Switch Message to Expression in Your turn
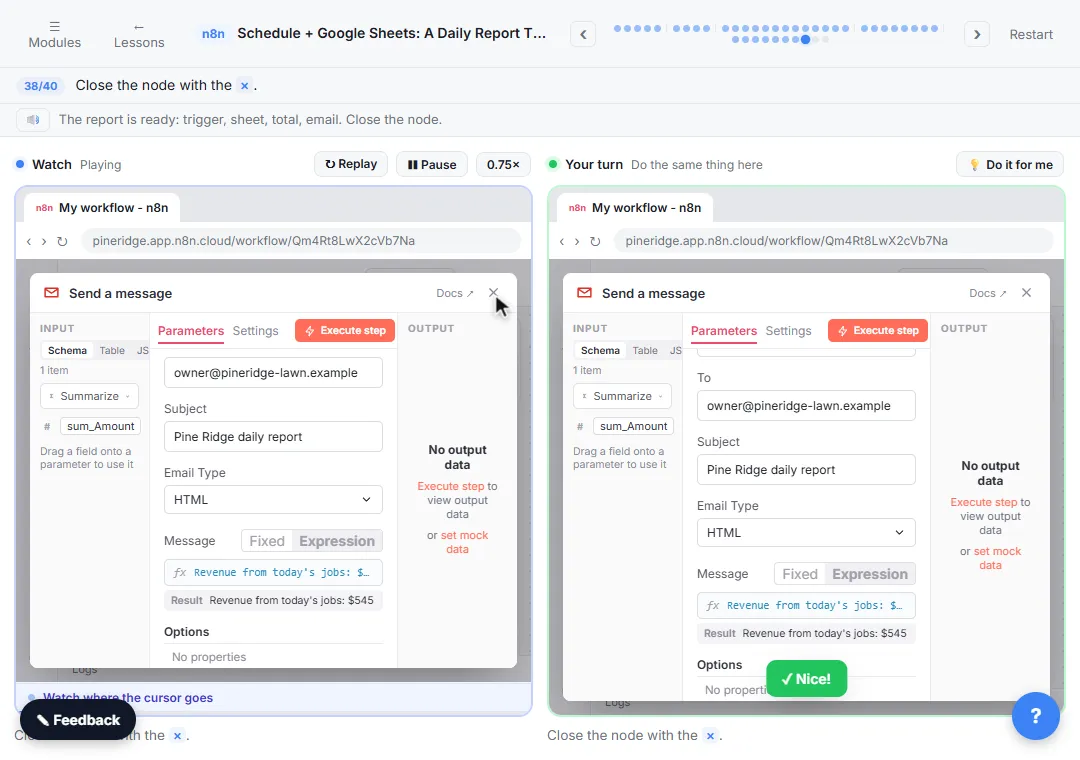This screenshot has height=760, width=1080. [870, 574]
